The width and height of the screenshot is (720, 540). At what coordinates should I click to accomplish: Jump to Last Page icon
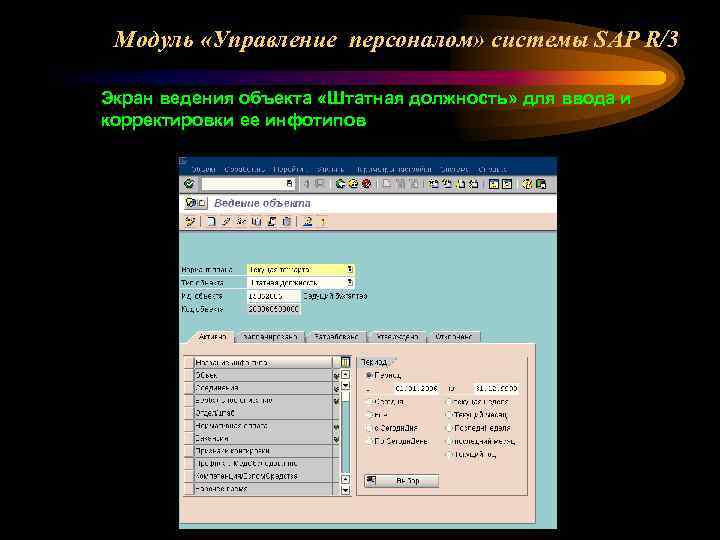(473, 184)
